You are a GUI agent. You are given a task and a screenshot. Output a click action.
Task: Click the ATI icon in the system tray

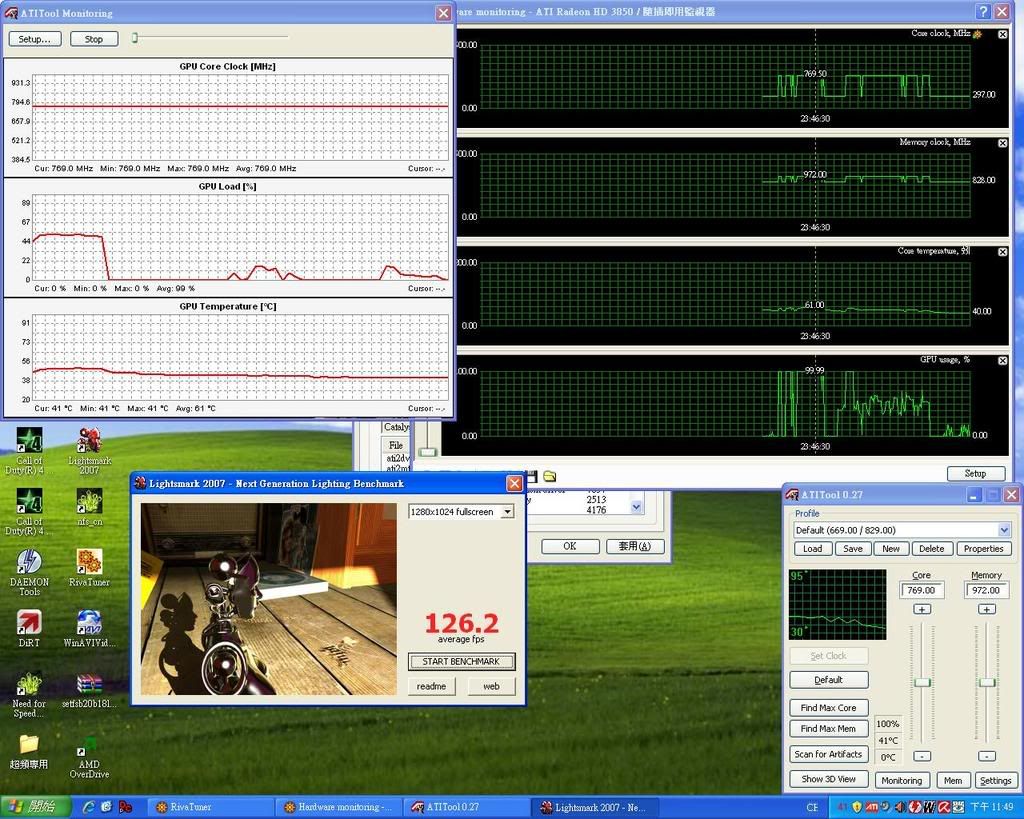872,807
